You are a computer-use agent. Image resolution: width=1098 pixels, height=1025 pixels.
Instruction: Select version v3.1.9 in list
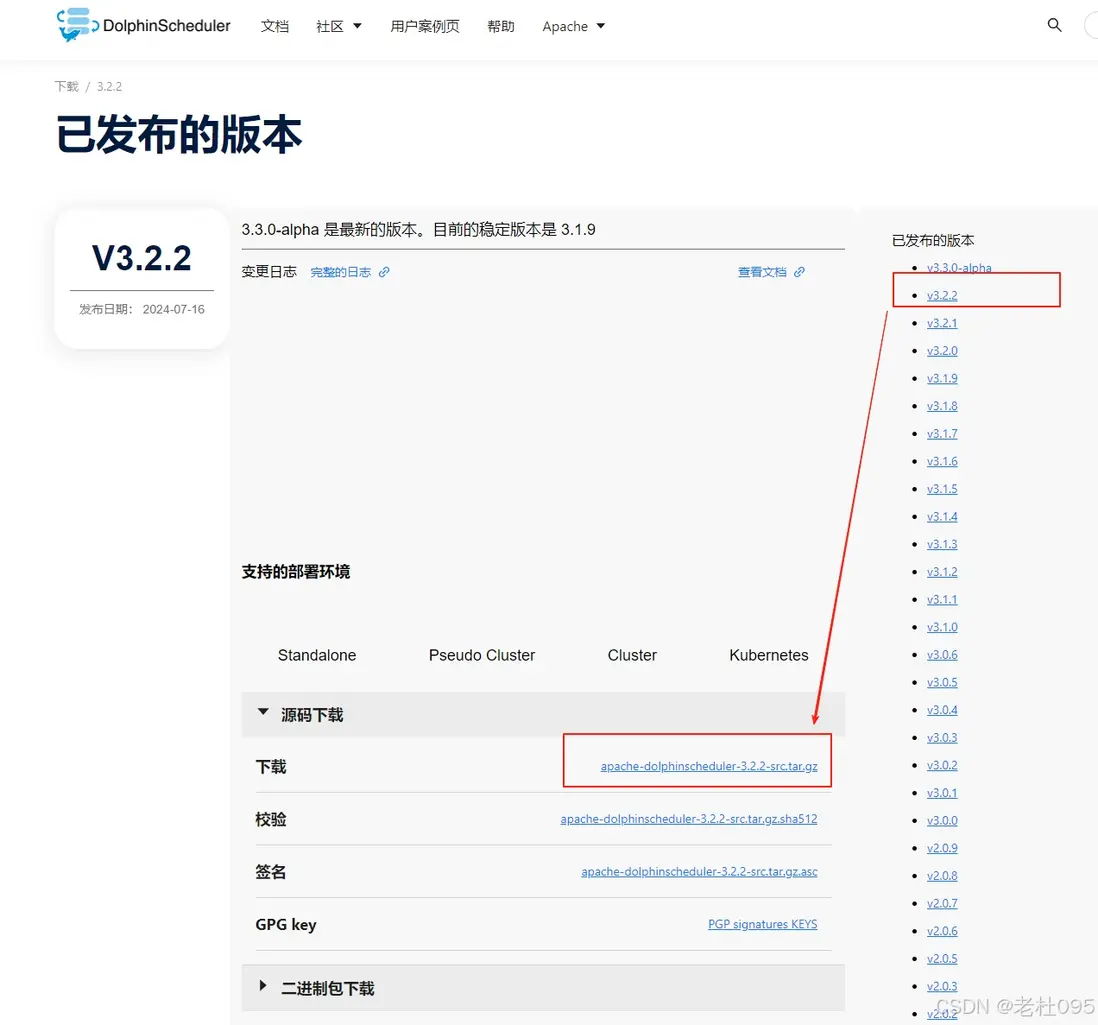click(x=942, y=378)
